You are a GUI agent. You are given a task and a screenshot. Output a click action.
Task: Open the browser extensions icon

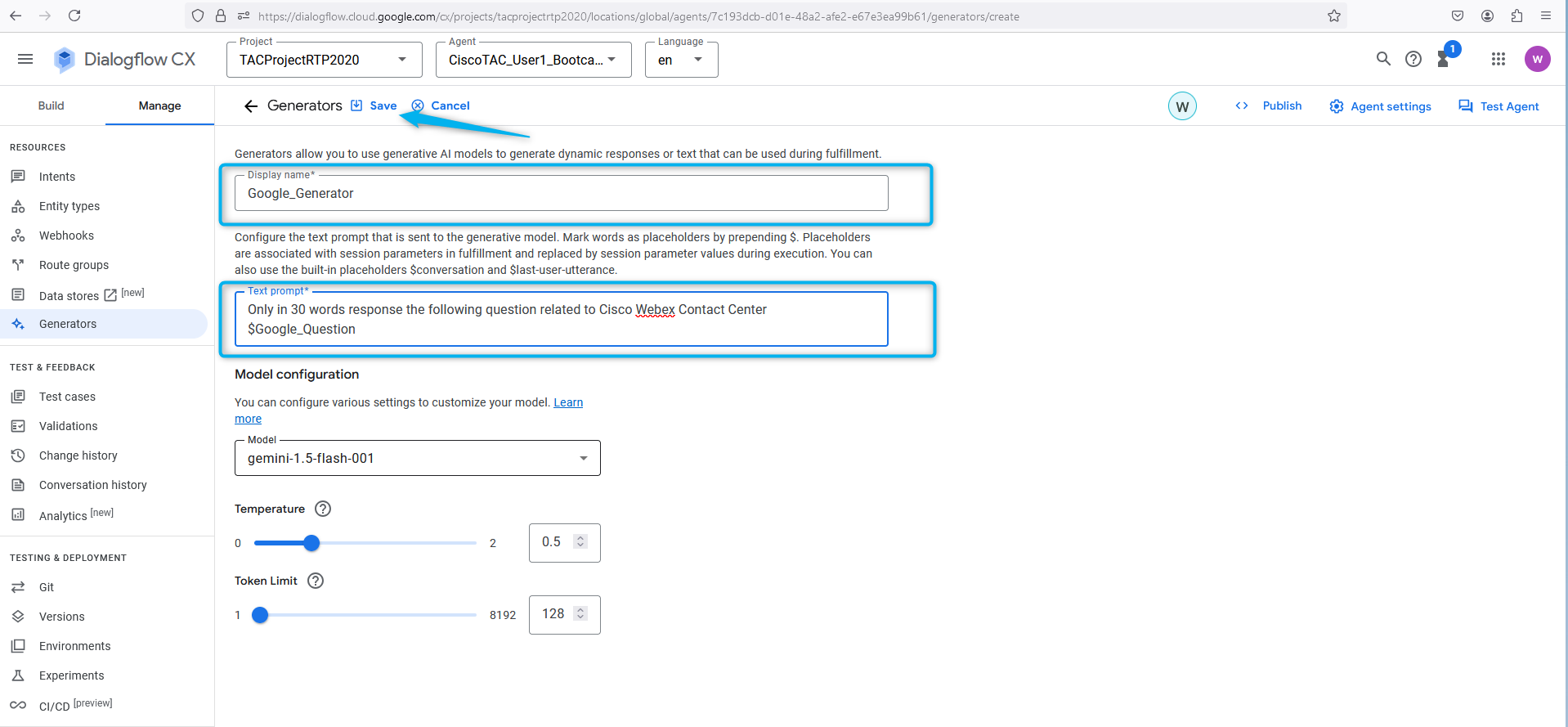click(x=1516, y=16)
